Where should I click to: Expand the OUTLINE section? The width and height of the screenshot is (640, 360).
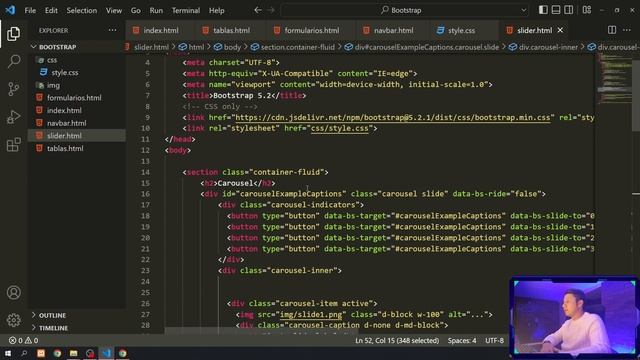(x=52, y=316)
